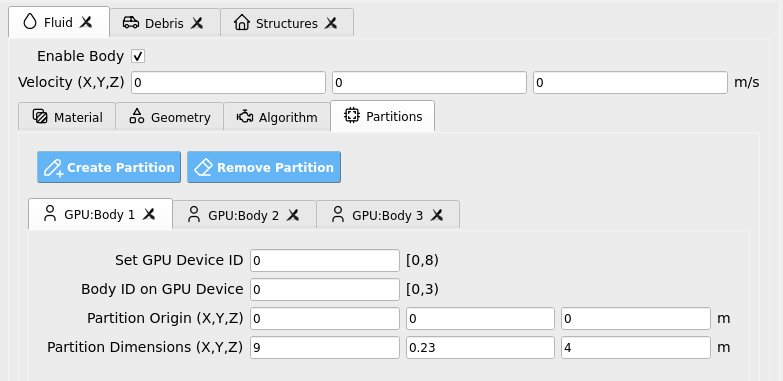Switch to the GPU:Body 2 tab
The height and width of the screenshot is (381, 783).
pyautogui.click(x=244, y=215)
